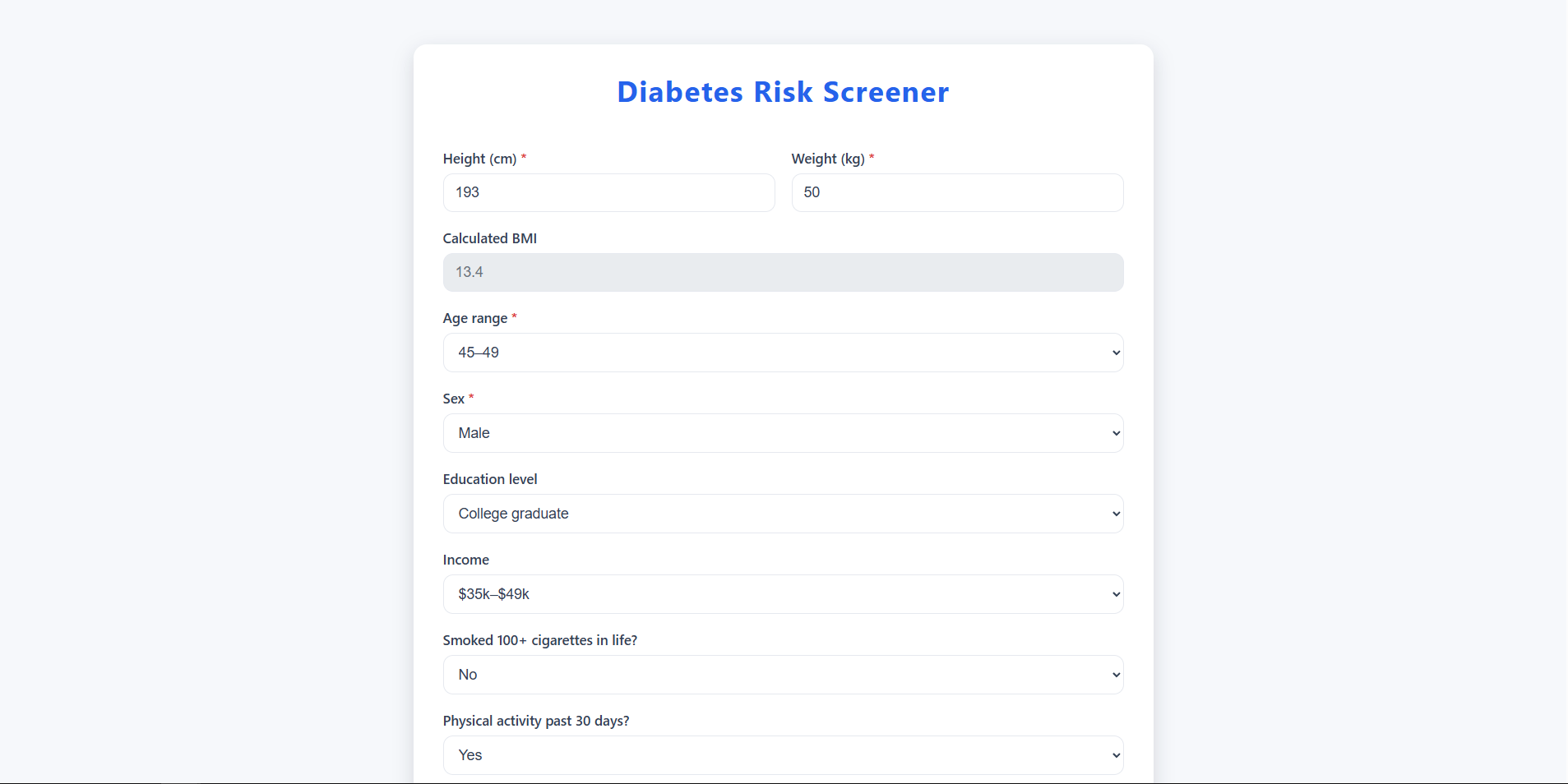Screen dimensions: 1568x784
Task: Open the Age range dropdown
Action: point(783,353)
